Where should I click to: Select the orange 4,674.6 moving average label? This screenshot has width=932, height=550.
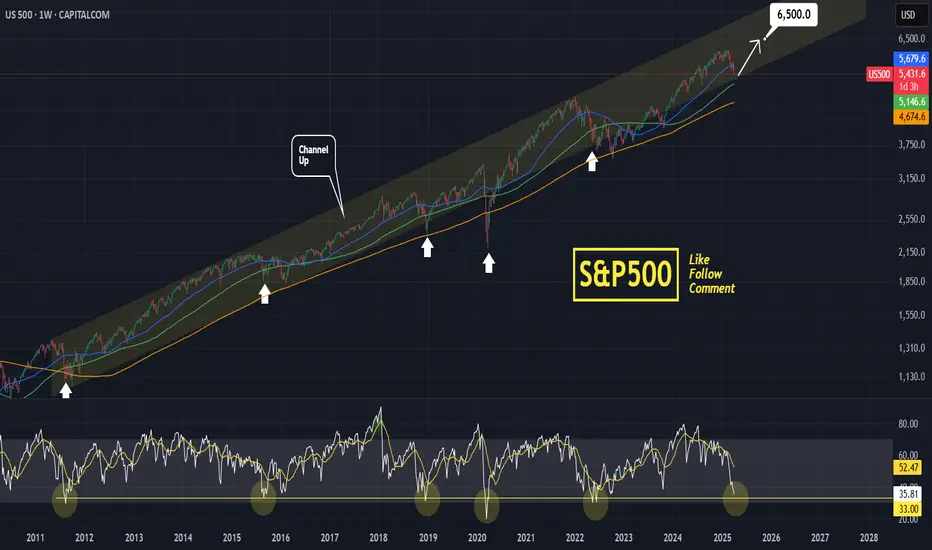pos(911,117)
